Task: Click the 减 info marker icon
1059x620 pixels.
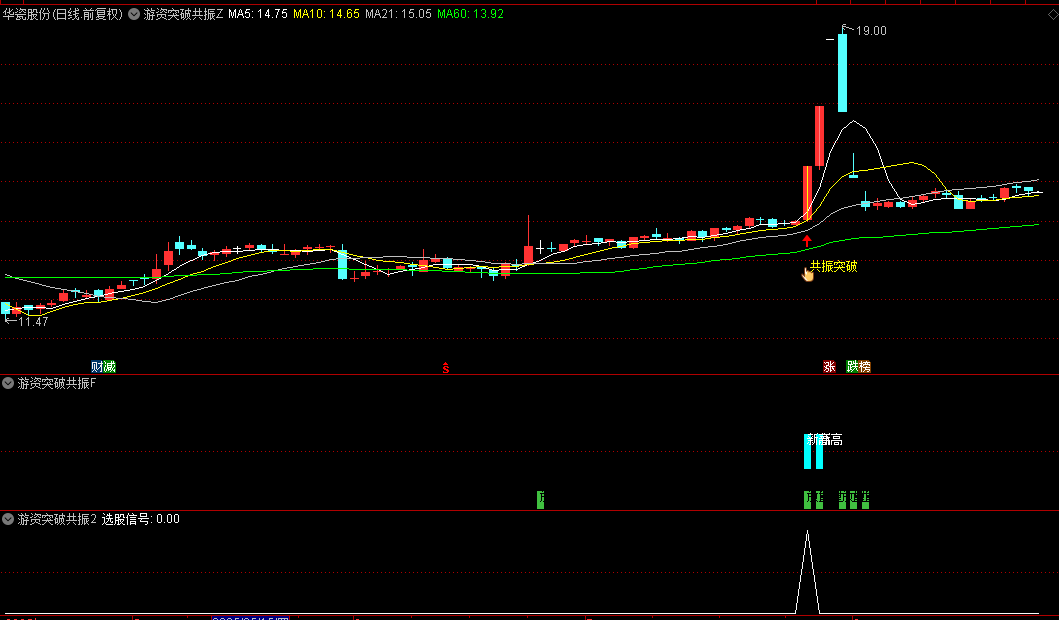Action: pyautogui.click(x=109, y=367)
